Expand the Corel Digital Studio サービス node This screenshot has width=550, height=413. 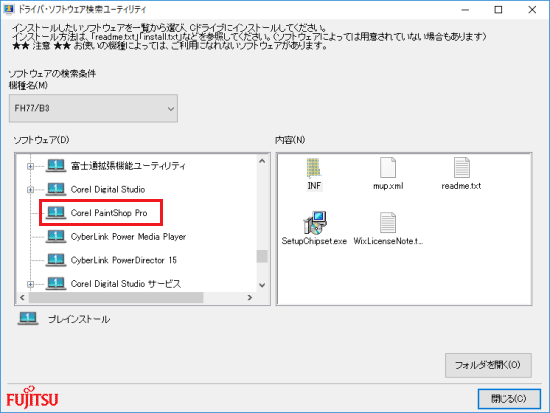click(x=31, y=284)
